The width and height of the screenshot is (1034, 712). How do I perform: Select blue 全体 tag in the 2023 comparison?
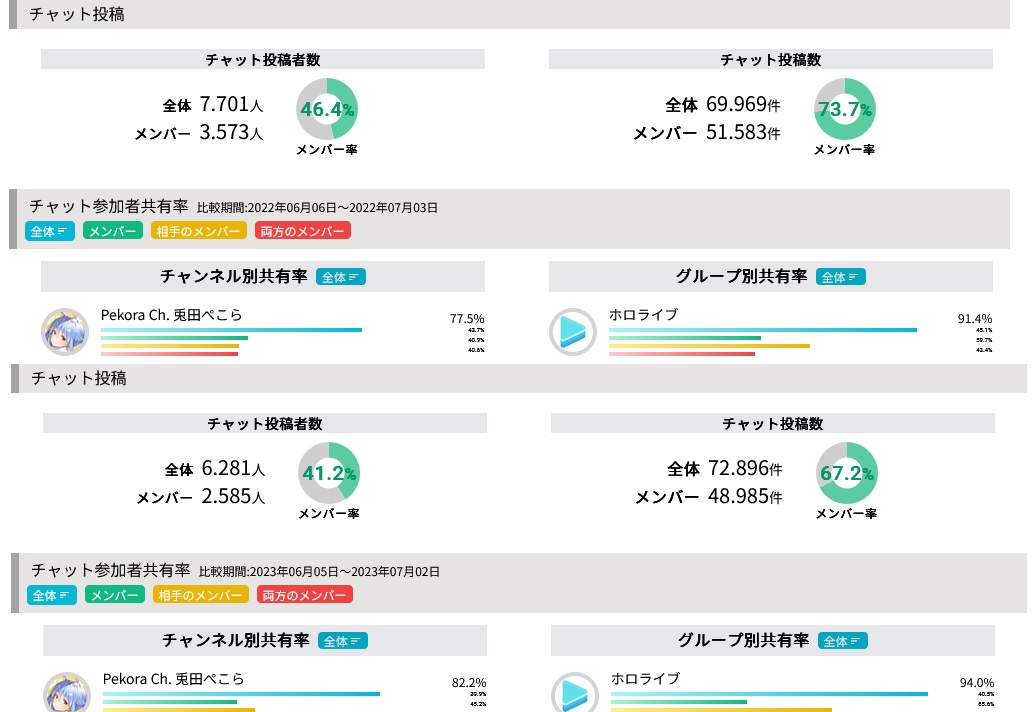(52, 595)
